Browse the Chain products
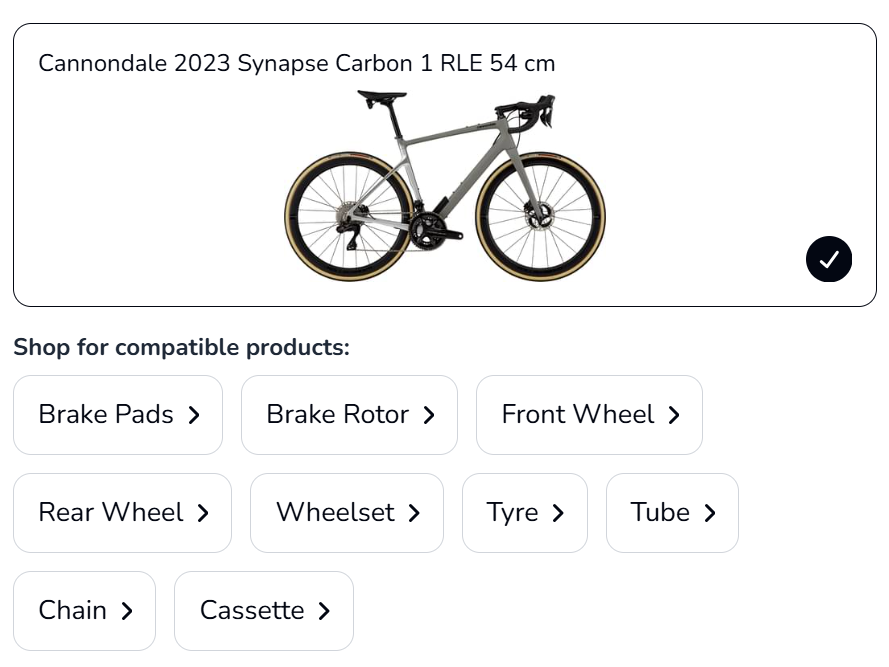 tap(84, 610)
